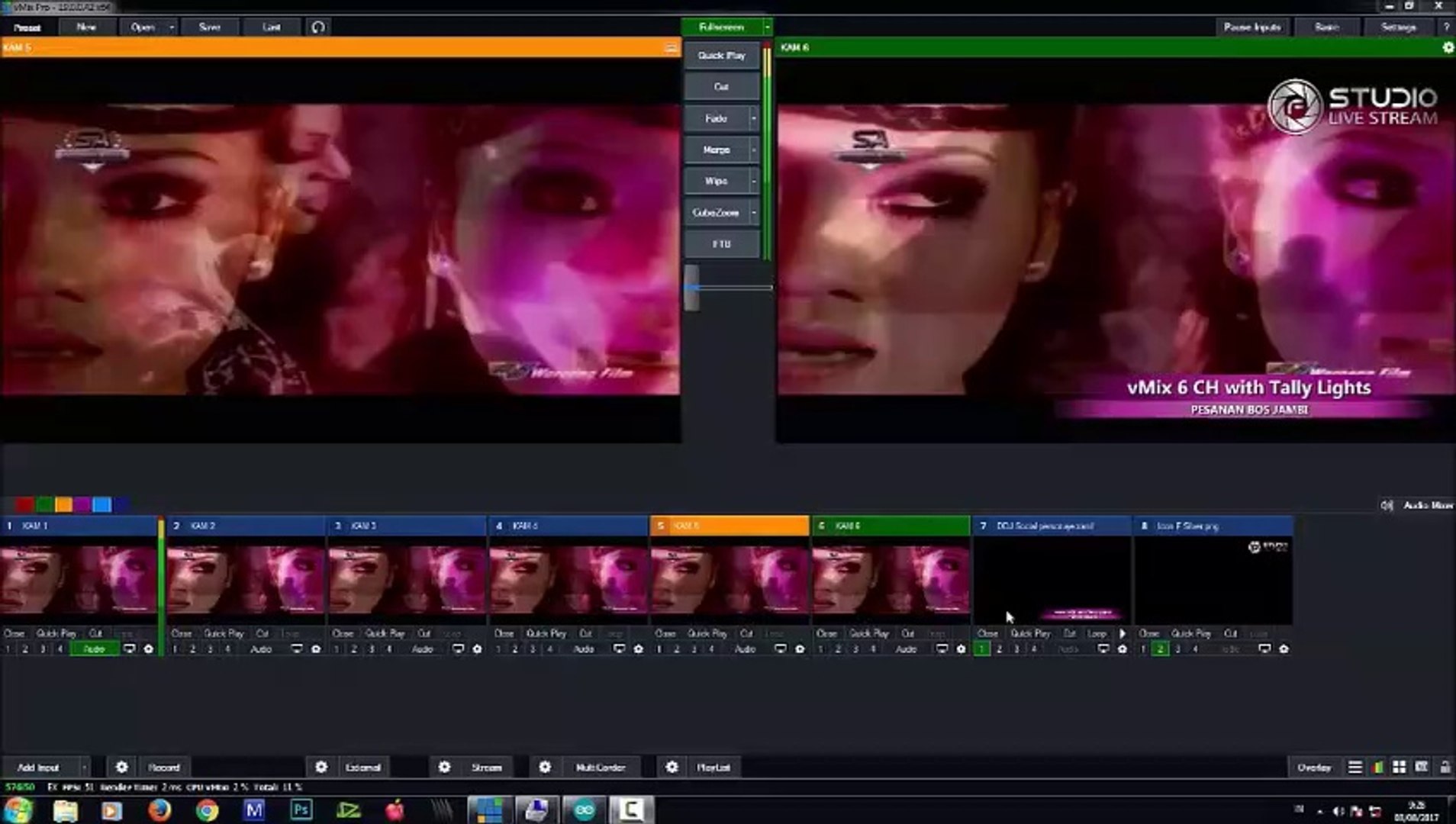Open gear icon on KAM 6 output header
Screen dimensions: 1456x824
click(1448, 47)
